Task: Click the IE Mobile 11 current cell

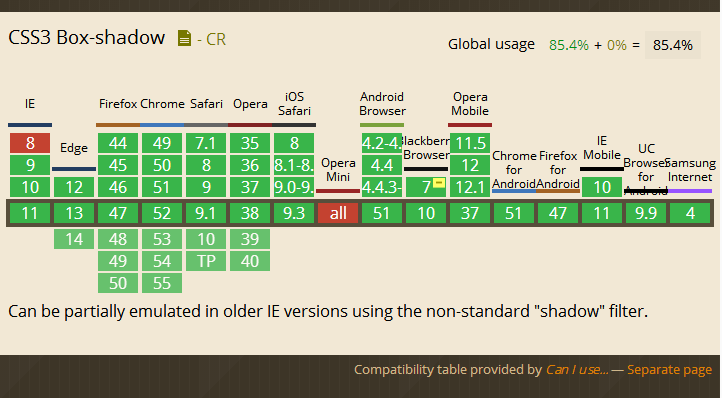Action: pyautogui.click(x=602, y=213)
